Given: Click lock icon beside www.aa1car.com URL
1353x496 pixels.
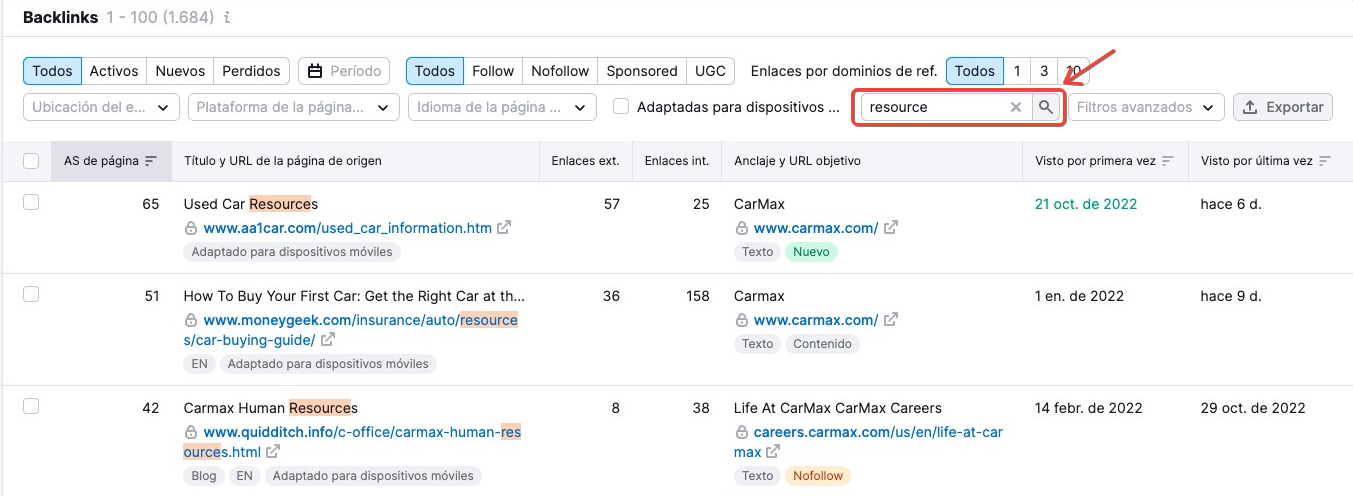Looking at the screenshot, I should (191, 228).
